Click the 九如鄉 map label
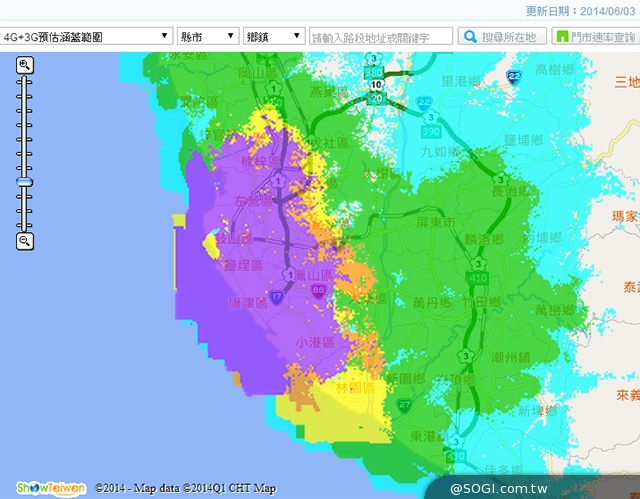The height and width of the screenshot is (499, 640). click(x=440, y=152)
